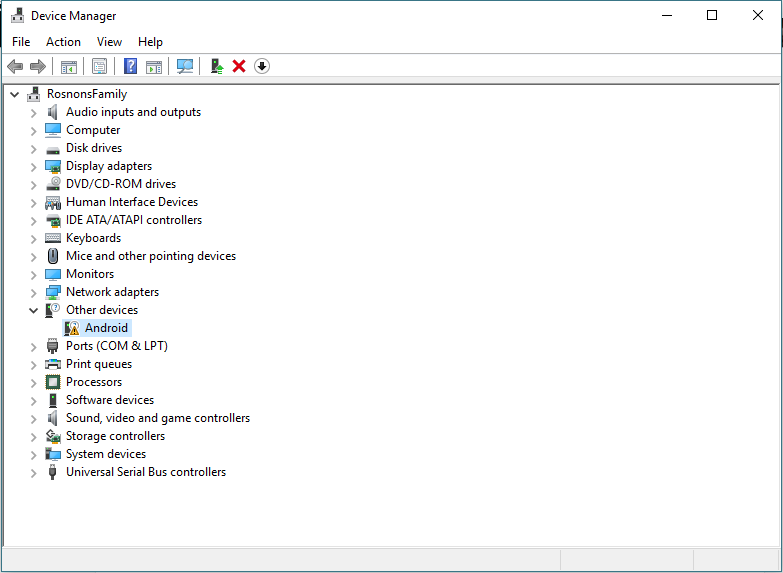
Task: Show/hide console tree toolbar icon
Action: (x=69, y=66)
